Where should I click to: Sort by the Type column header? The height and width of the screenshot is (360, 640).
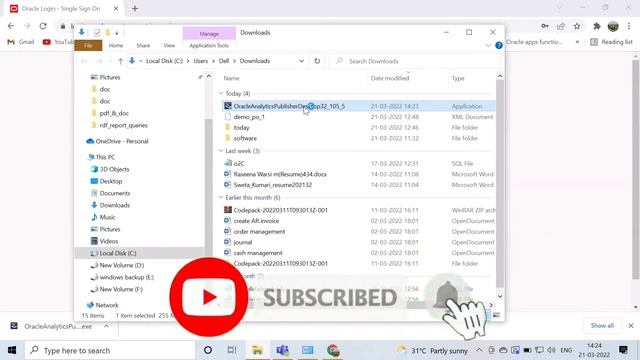click(x=458, y=78)
